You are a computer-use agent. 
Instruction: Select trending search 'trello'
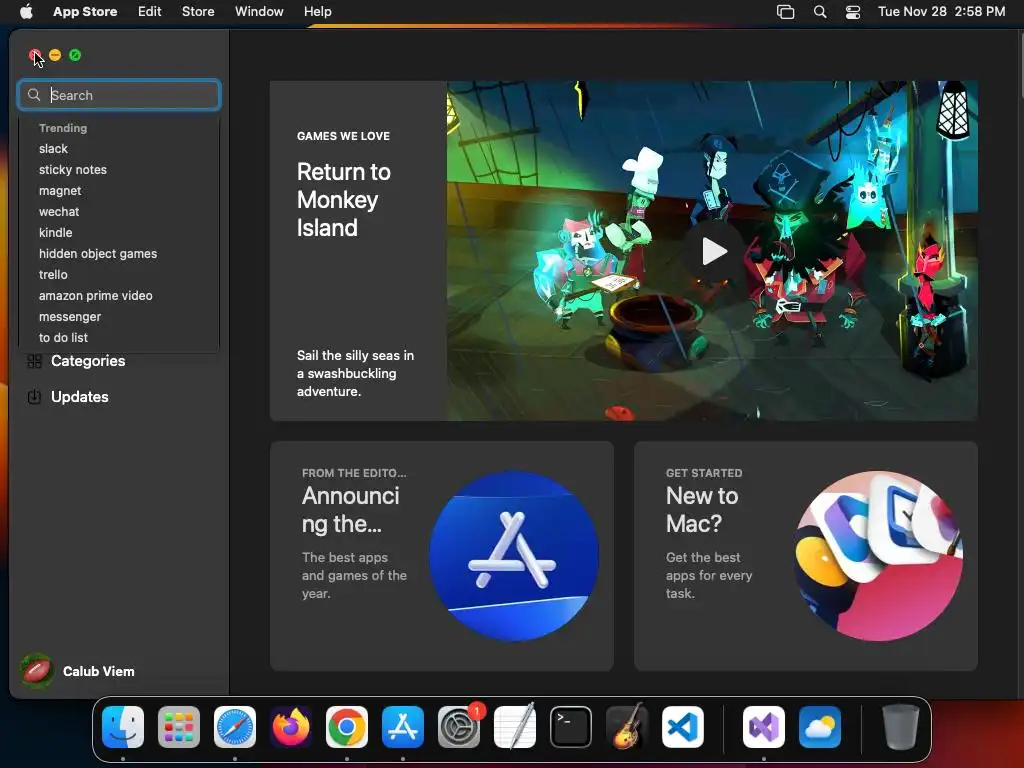[53, 274]
